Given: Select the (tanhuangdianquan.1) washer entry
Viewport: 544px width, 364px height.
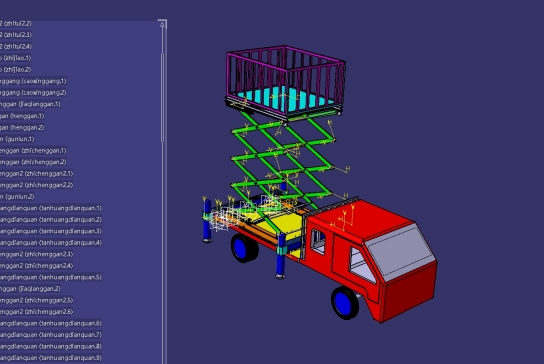Looking at the screenshot, I should [x=51, y=208].
